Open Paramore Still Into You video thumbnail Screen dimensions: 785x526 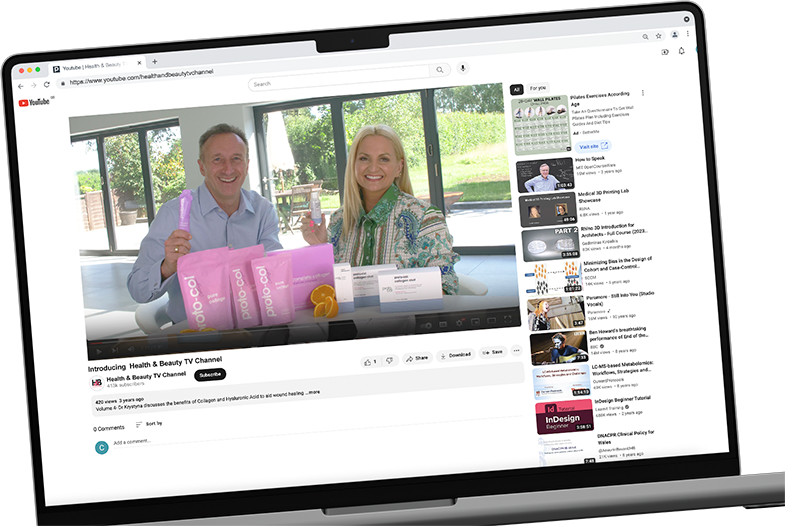coord(556,313)
